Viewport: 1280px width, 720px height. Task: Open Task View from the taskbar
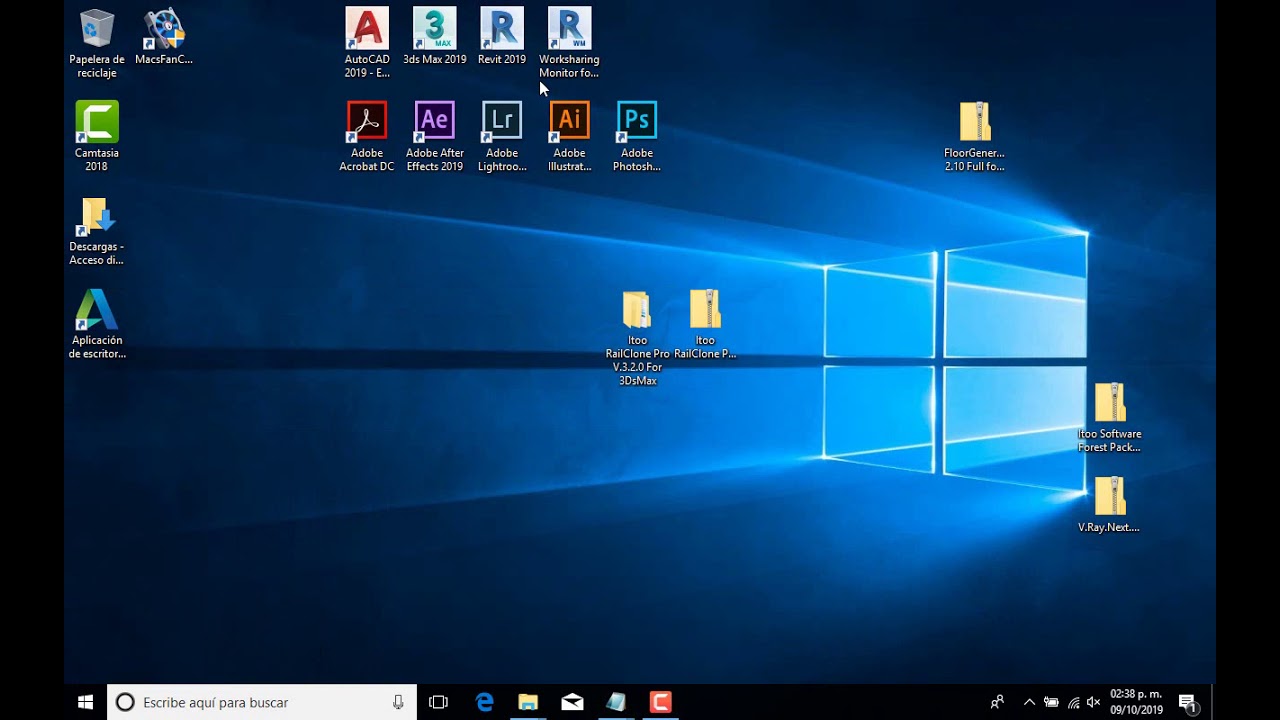(x=438, y=702)
